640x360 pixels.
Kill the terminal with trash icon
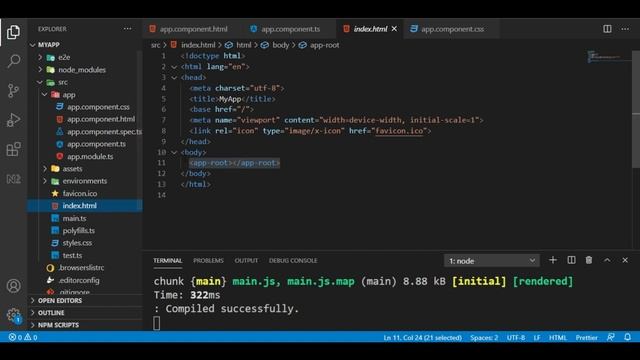(589, 260)
